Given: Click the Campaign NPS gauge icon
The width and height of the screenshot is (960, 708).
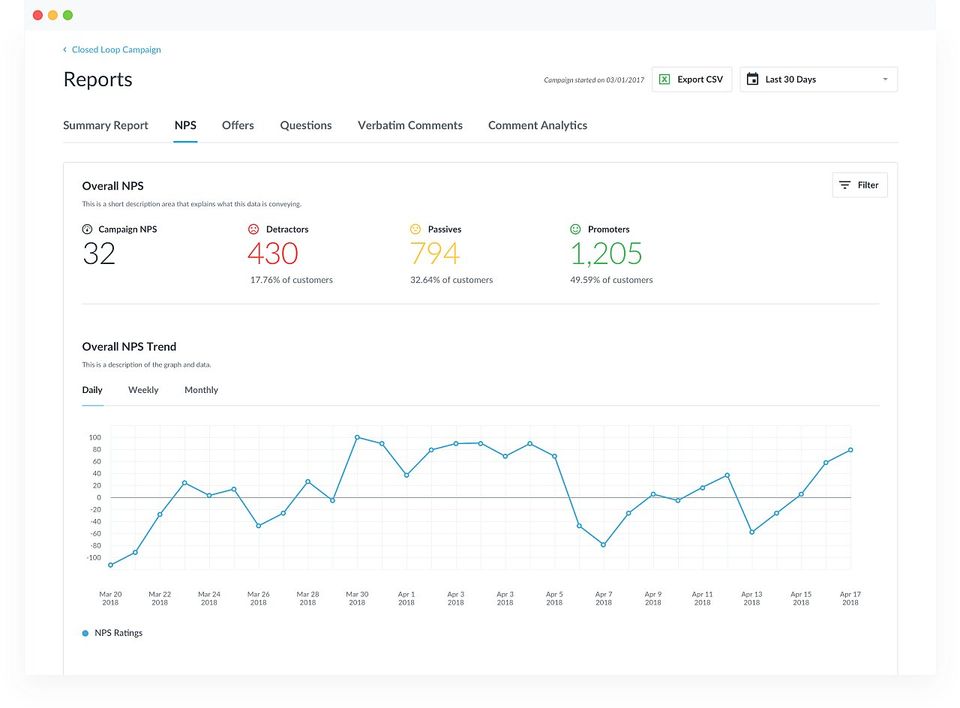Looking at the screenshot, I should (x=87, y=229).
